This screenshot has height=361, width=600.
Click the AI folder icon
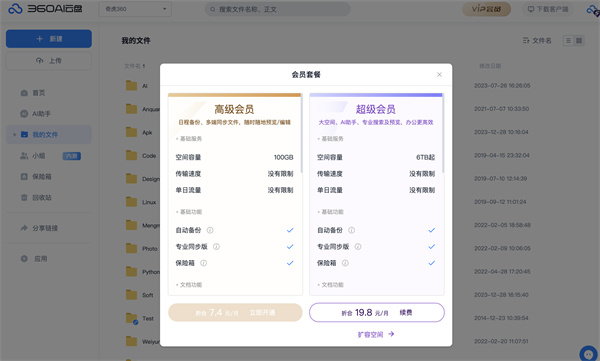click(x=131, y=85)
